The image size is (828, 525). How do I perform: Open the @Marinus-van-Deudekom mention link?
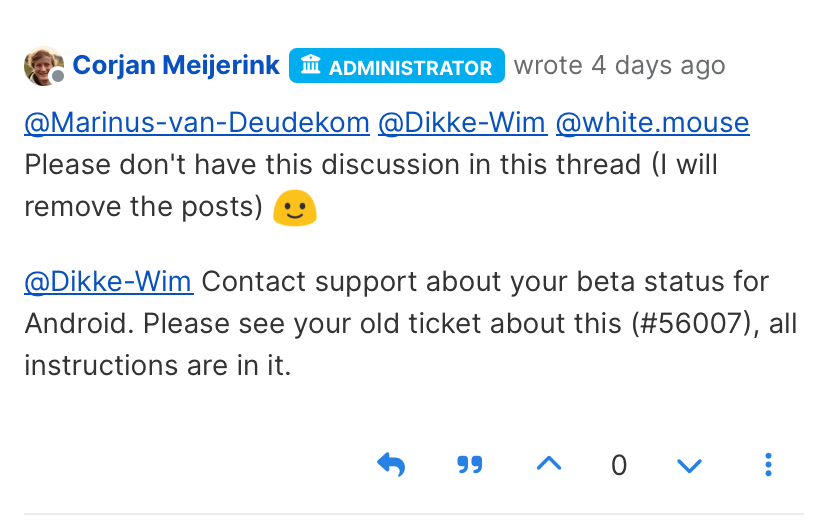pyautogui.click(x=196, y=123)
